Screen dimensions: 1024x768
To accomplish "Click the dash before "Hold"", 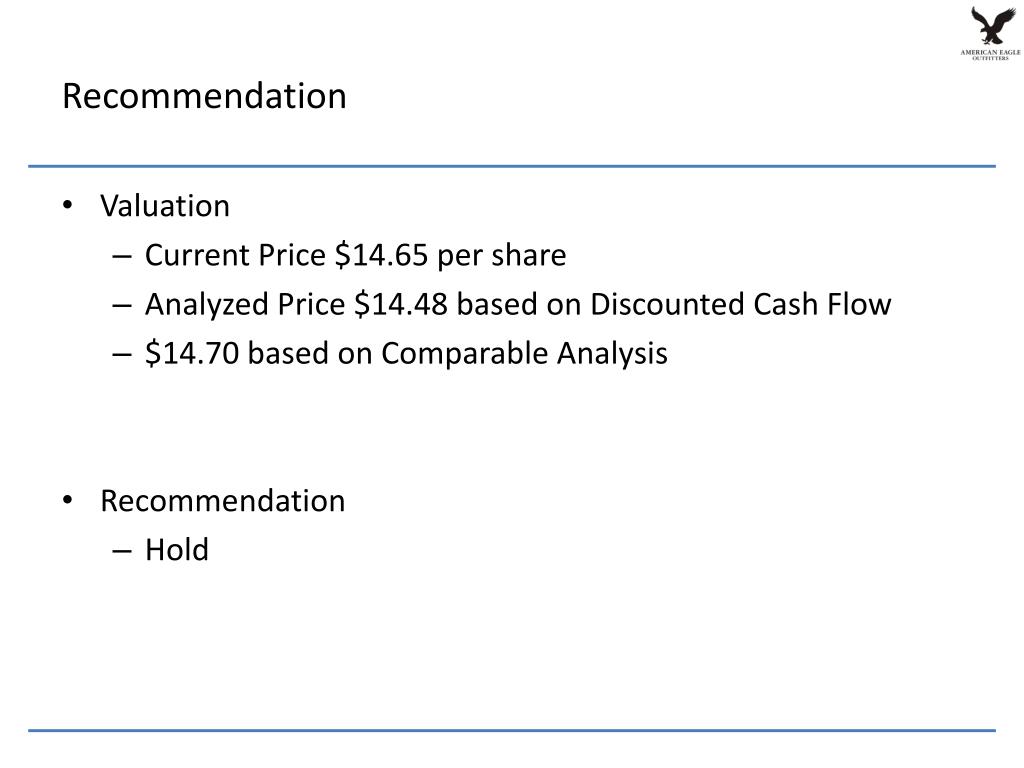I will click(x=122, y=551).
